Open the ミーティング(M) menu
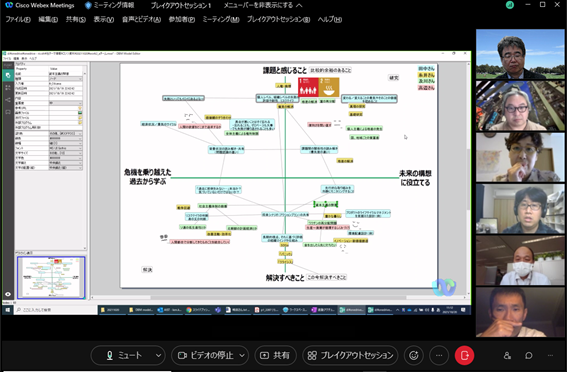The width and height of the screenshot is (567, 372). [221, 19]
